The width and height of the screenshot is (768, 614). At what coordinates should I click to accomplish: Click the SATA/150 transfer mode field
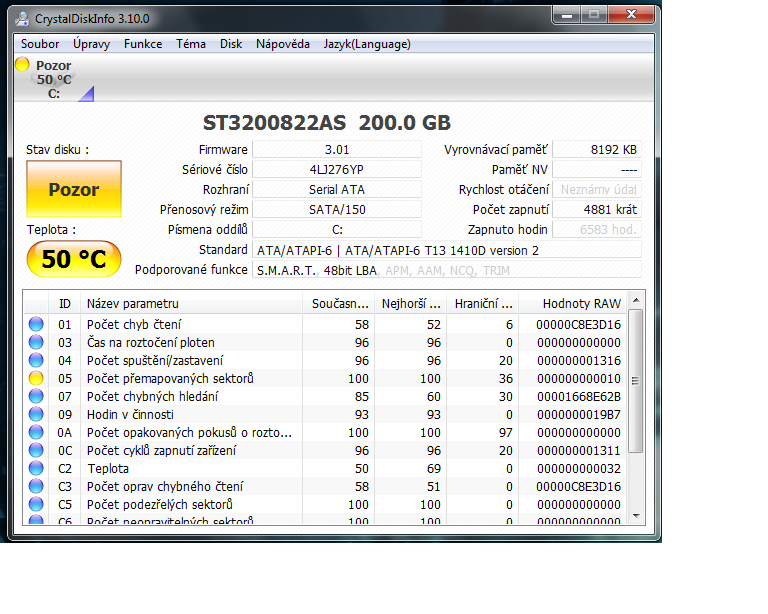pyautogui.click(x=337, y=210)
